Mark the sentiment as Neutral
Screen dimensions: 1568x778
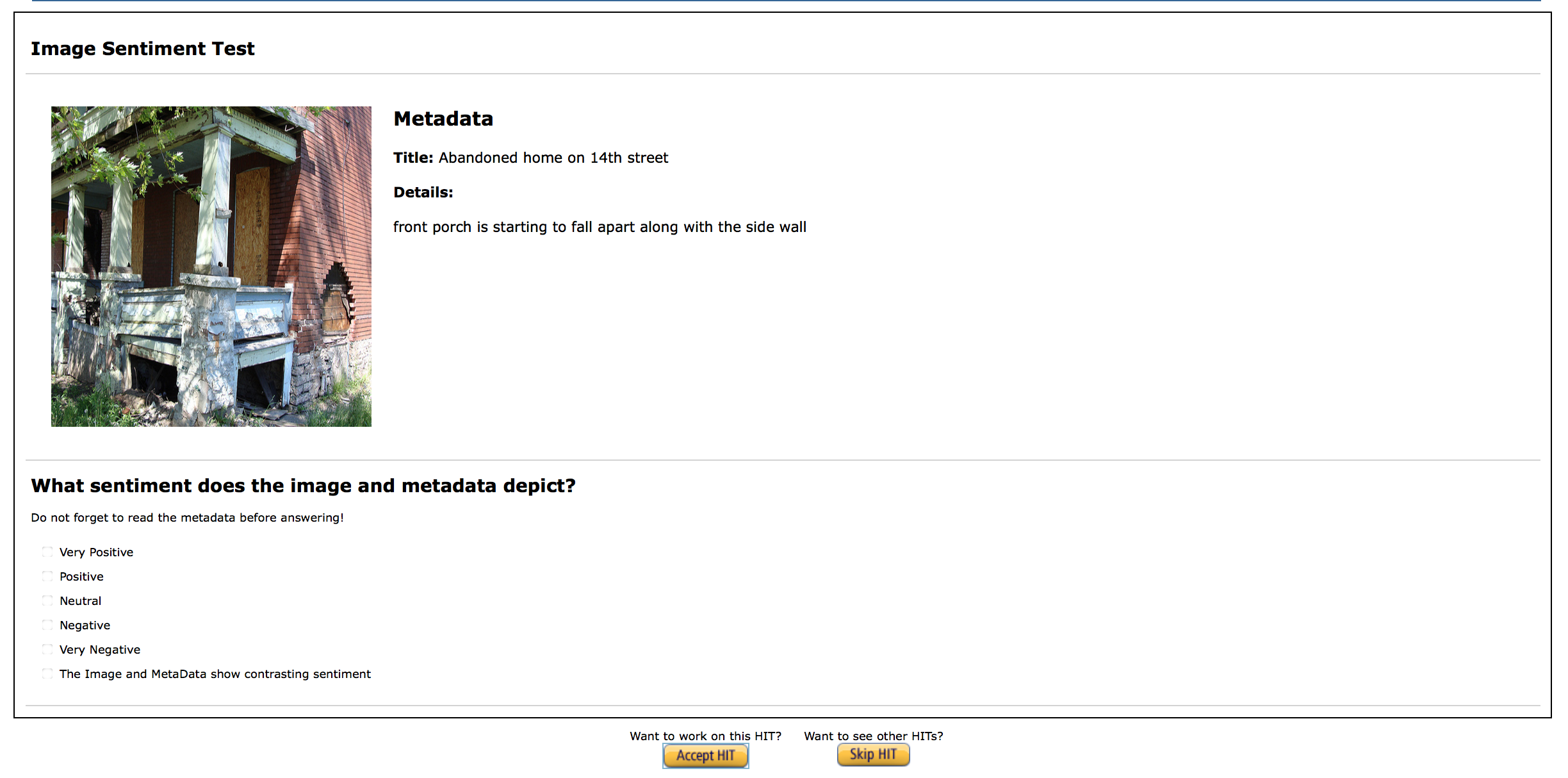click(47, 600)
